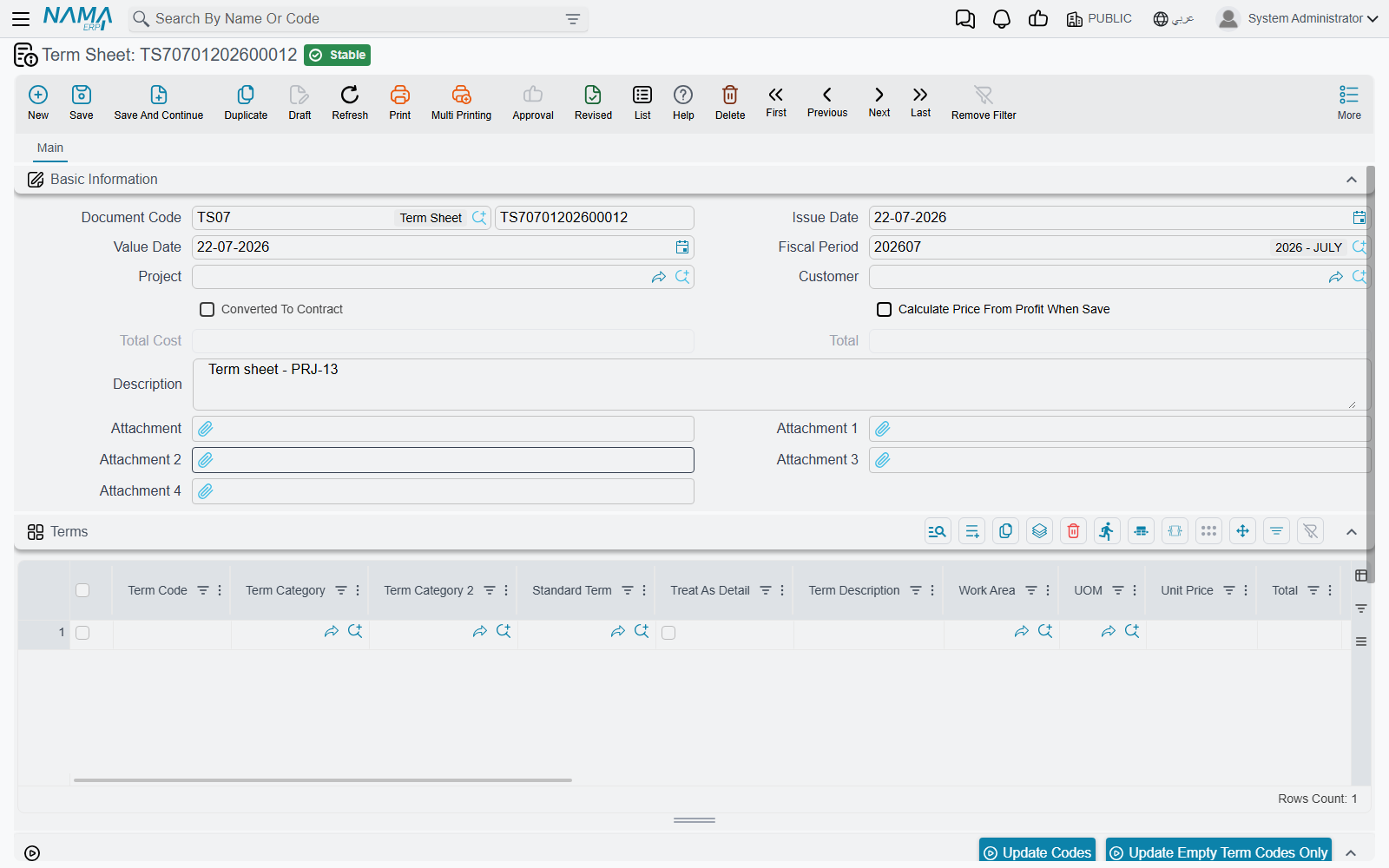Open notifications bell
This screenshot has height=868, width=1389.
tap(1002, 19)
